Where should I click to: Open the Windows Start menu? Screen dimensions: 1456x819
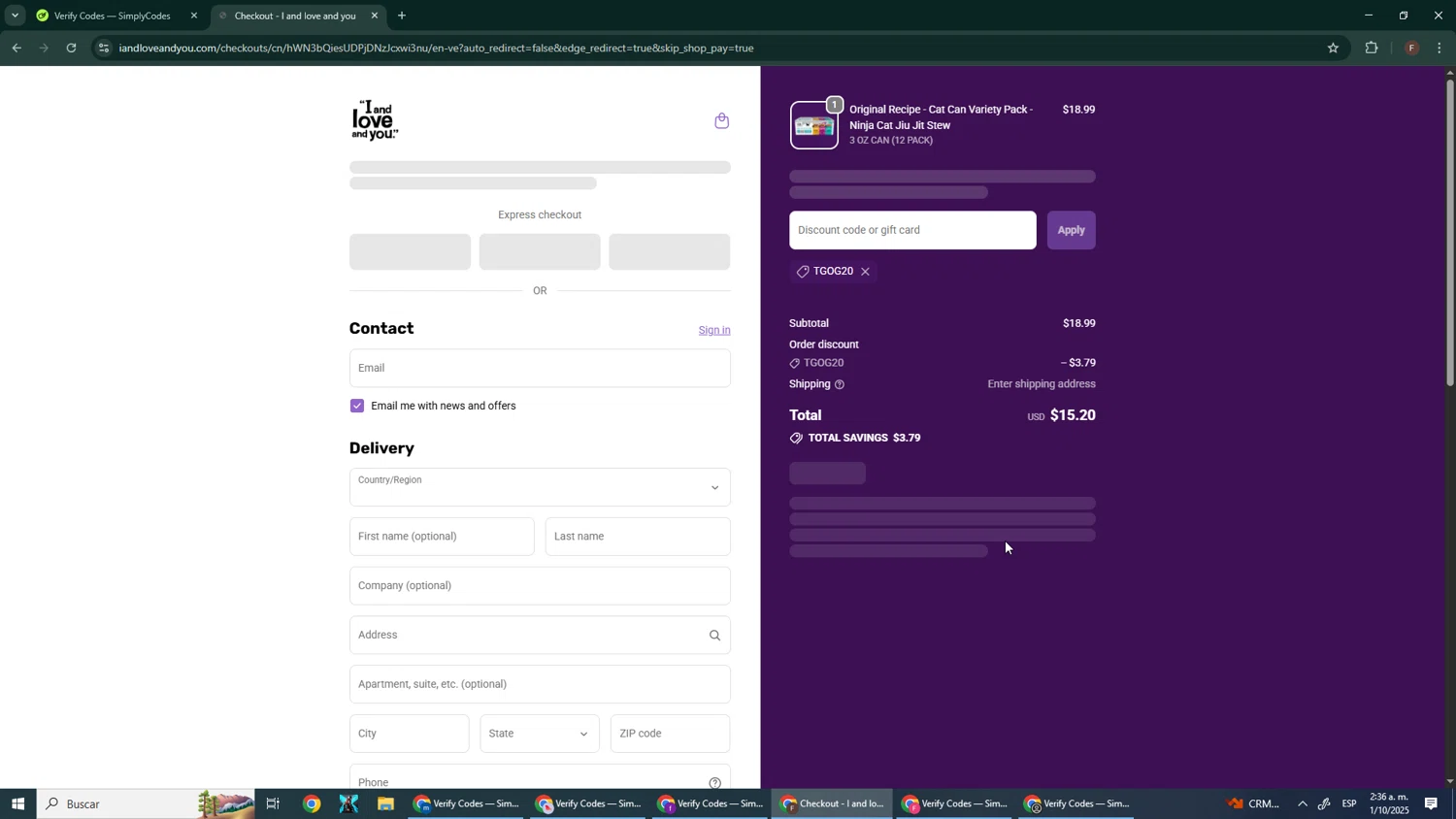click(17, 804)
